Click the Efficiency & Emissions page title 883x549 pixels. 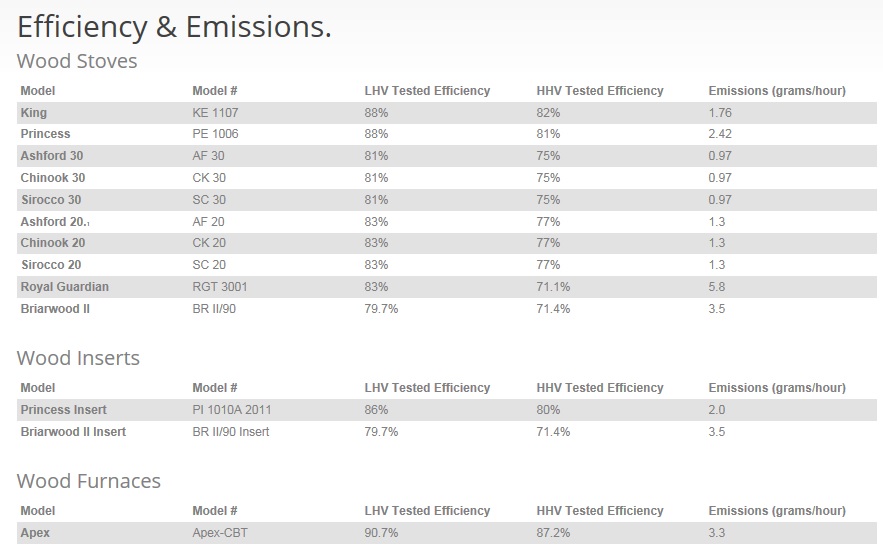[x=175, y=27]
